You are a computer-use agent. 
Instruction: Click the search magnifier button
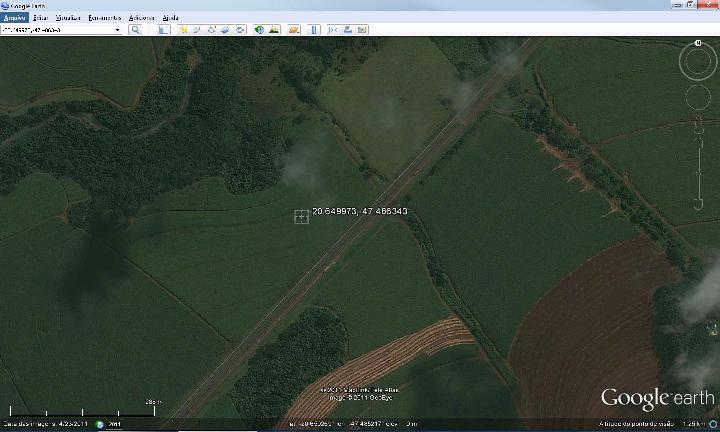135,30
